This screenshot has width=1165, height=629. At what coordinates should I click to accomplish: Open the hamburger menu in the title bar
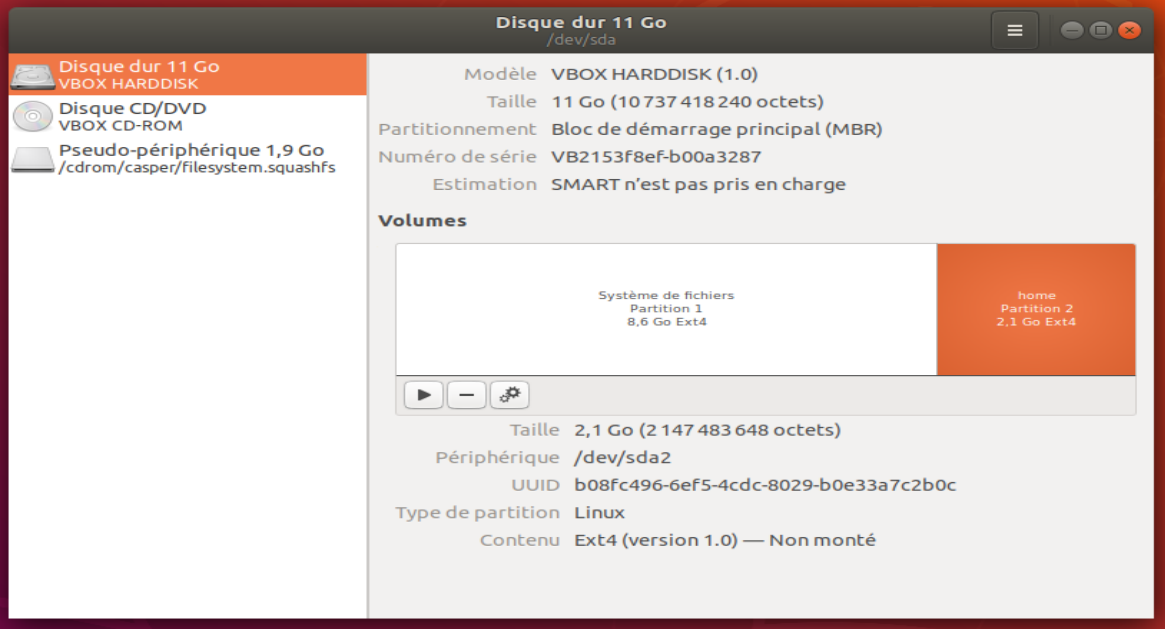point(1014,31)
